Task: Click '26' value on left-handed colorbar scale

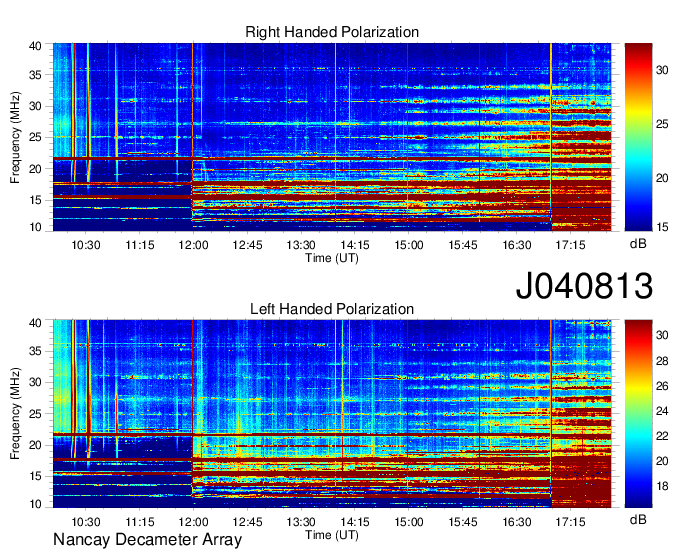Action: click(x=662, y=385)
